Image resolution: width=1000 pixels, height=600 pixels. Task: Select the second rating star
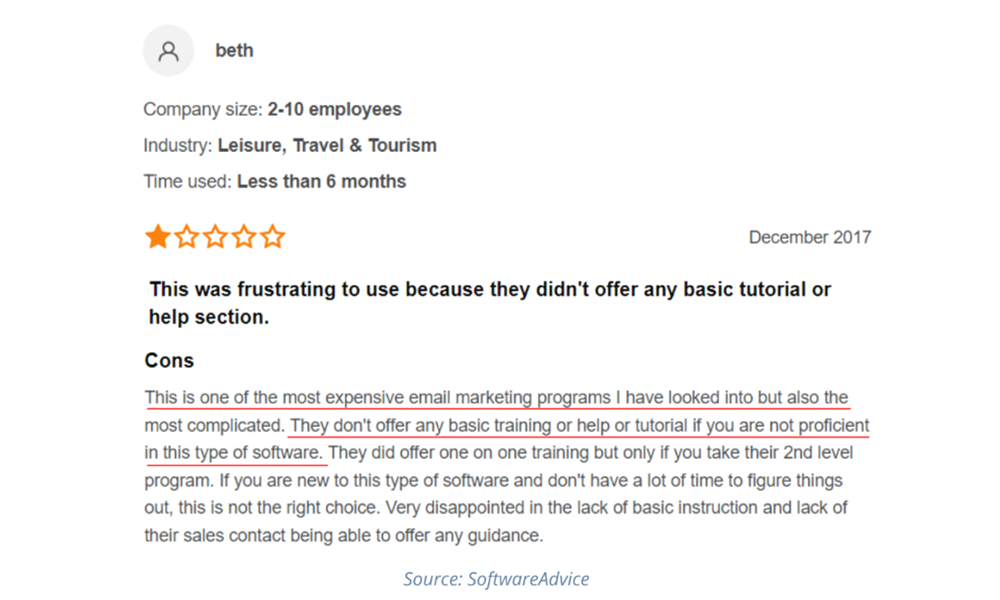[x=186, y=237]
